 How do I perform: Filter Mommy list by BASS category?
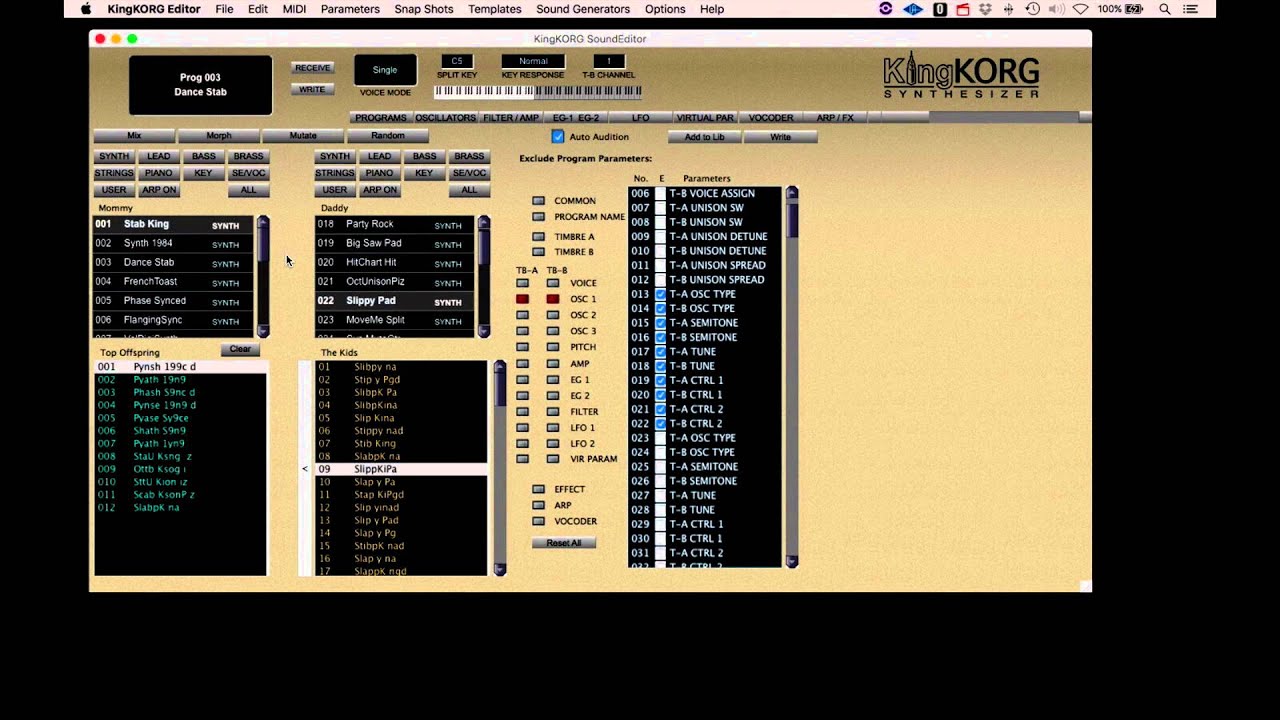pos(204,156)
